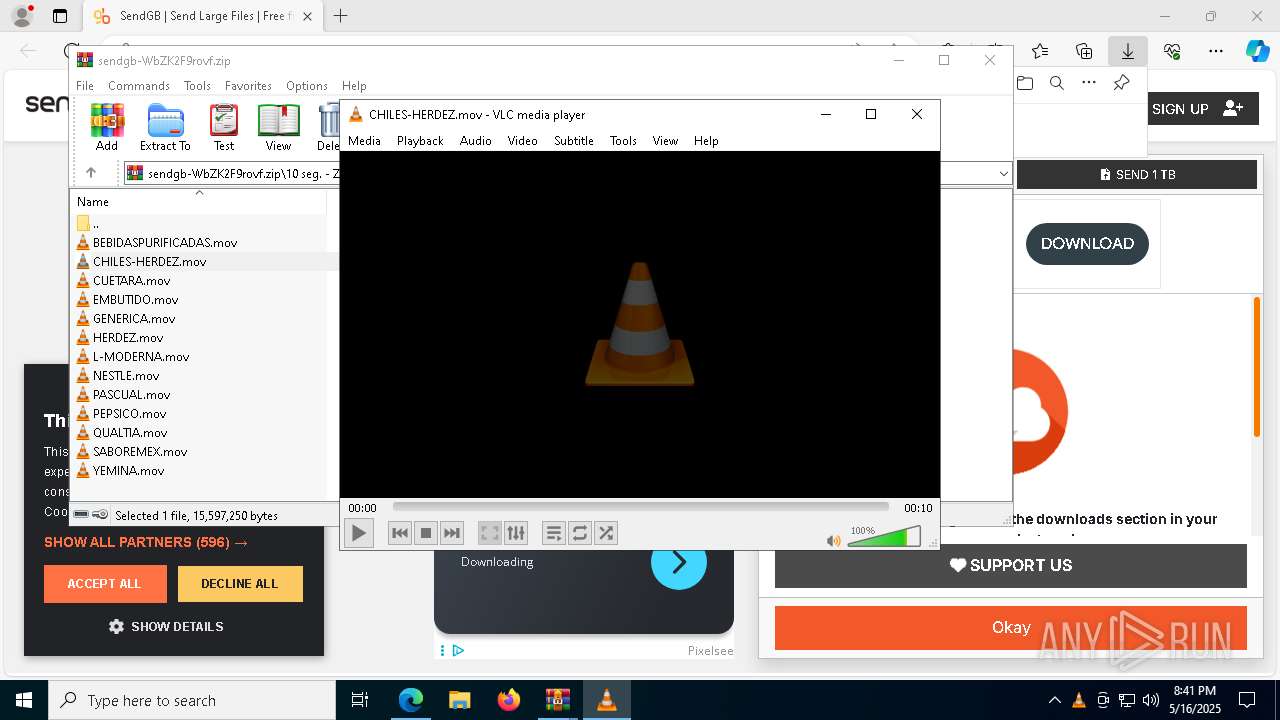This screenshot has width=1280, height=720.
Task: Click taskbar search box
Action: pyautogui.click(x=192, y=700)
